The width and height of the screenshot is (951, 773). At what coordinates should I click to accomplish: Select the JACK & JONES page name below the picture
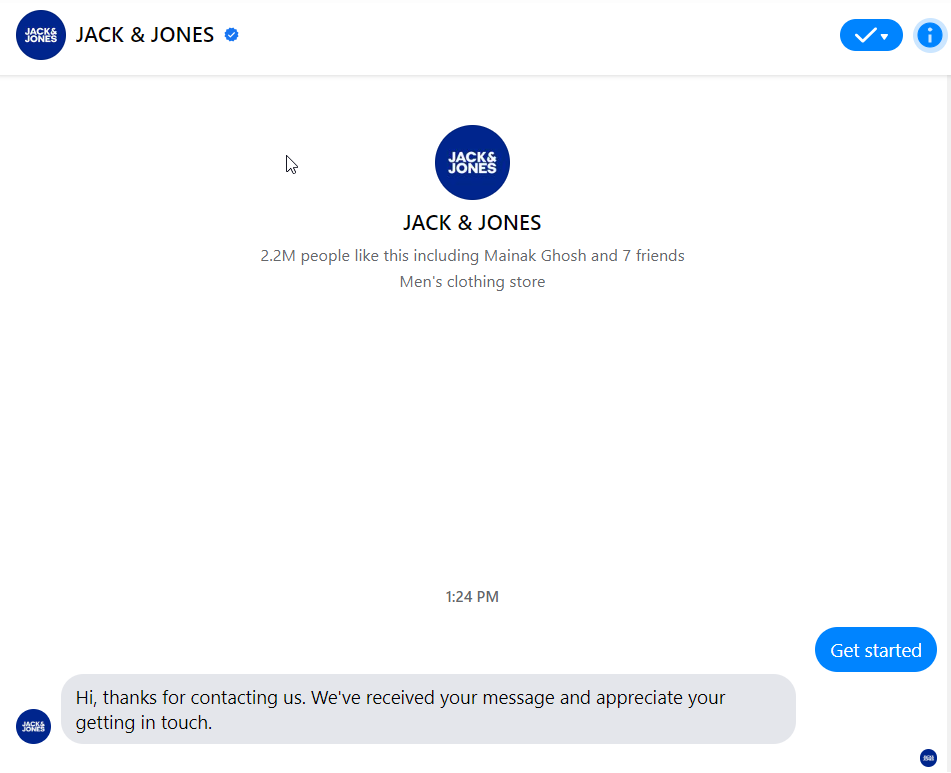pyautogui.click(x=472, y=222)
